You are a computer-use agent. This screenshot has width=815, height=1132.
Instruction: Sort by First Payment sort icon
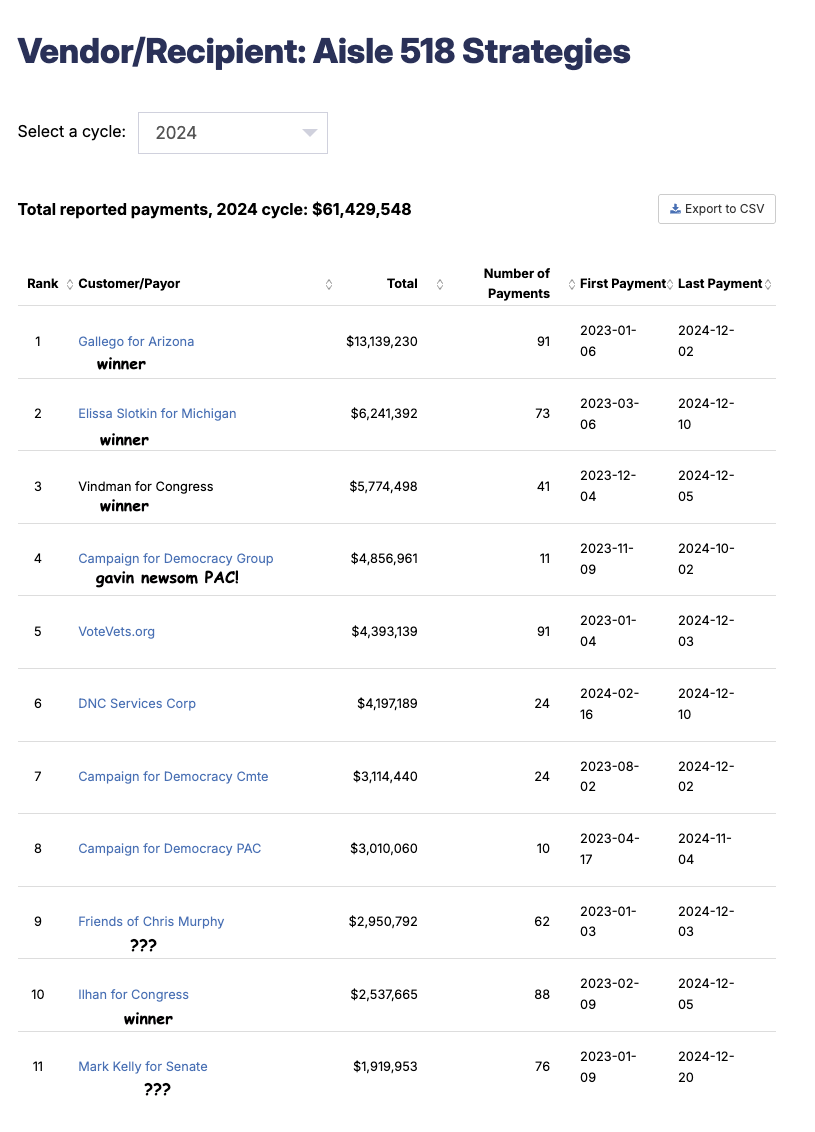tap(670, 284)
